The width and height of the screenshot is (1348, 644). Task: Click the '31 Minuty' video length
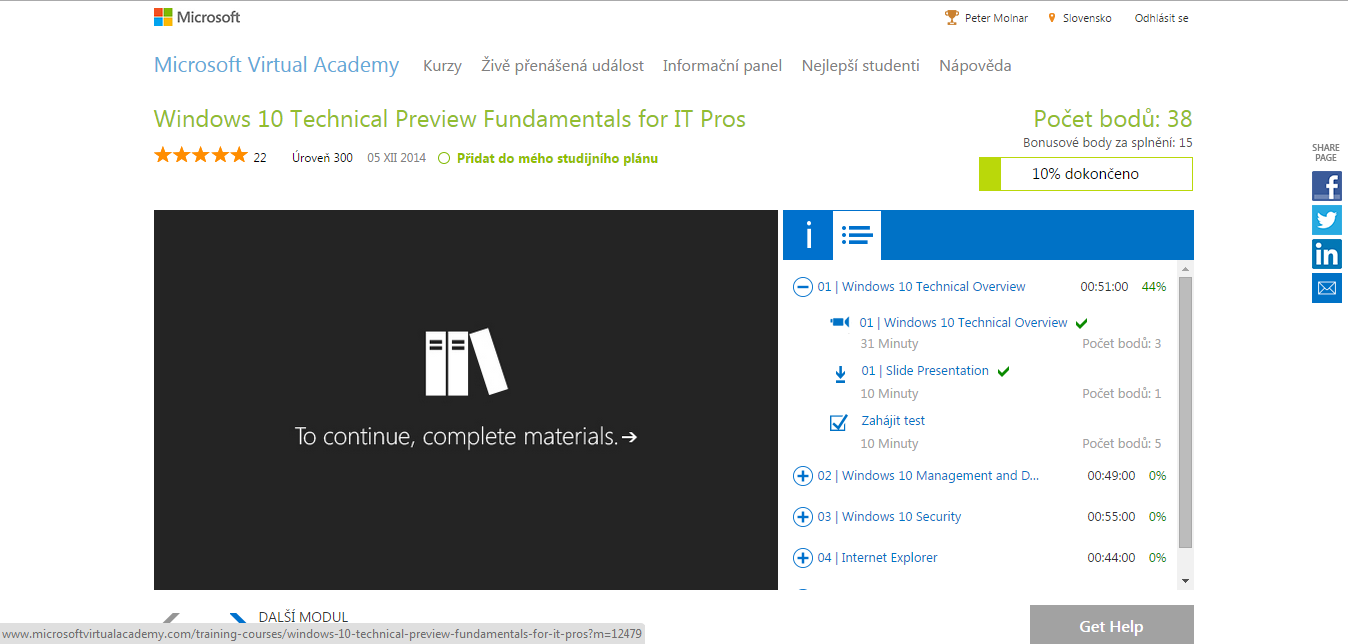(x=890, y=344)
